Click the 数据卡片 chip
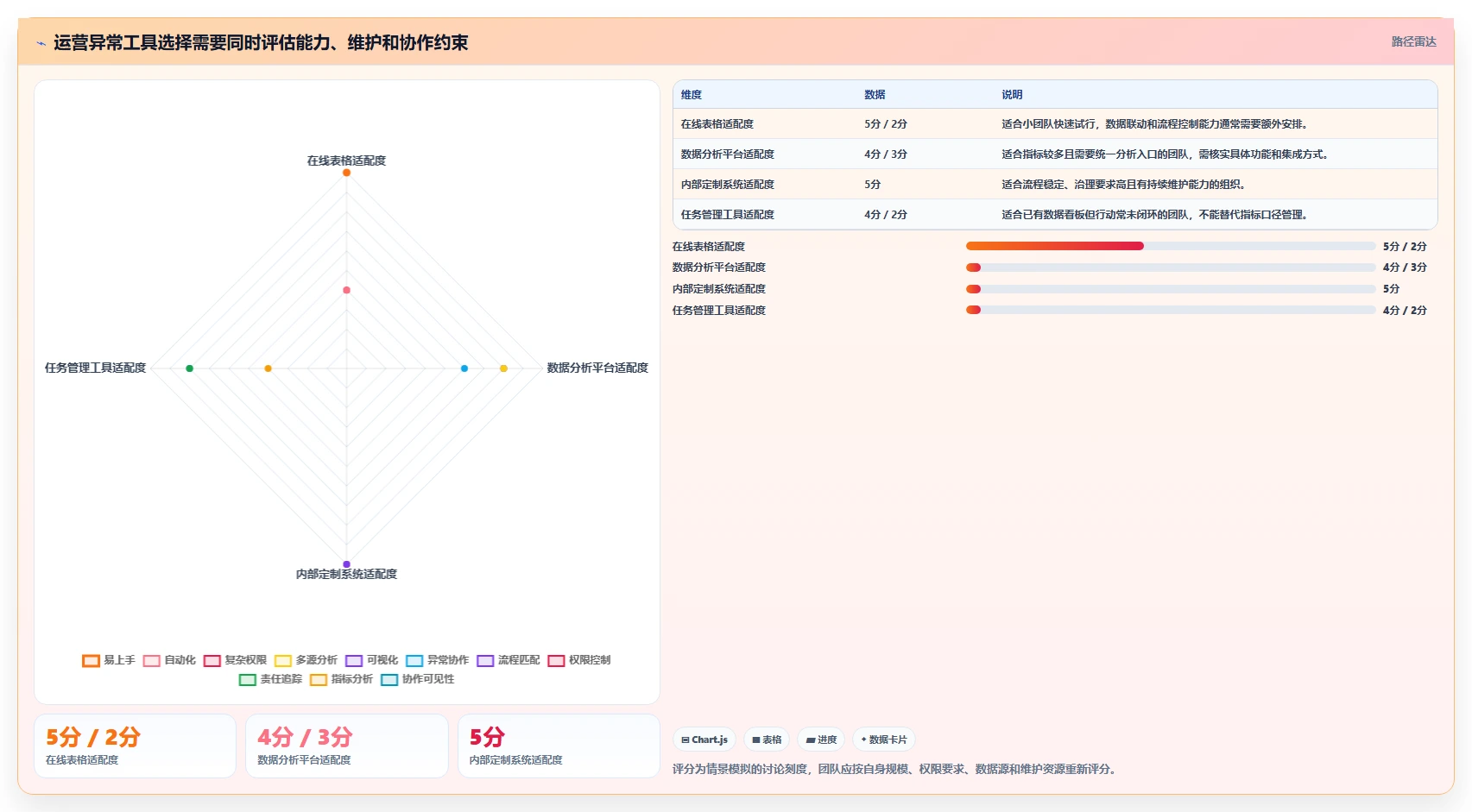1472x812 pixels. [x=884, y=740]
